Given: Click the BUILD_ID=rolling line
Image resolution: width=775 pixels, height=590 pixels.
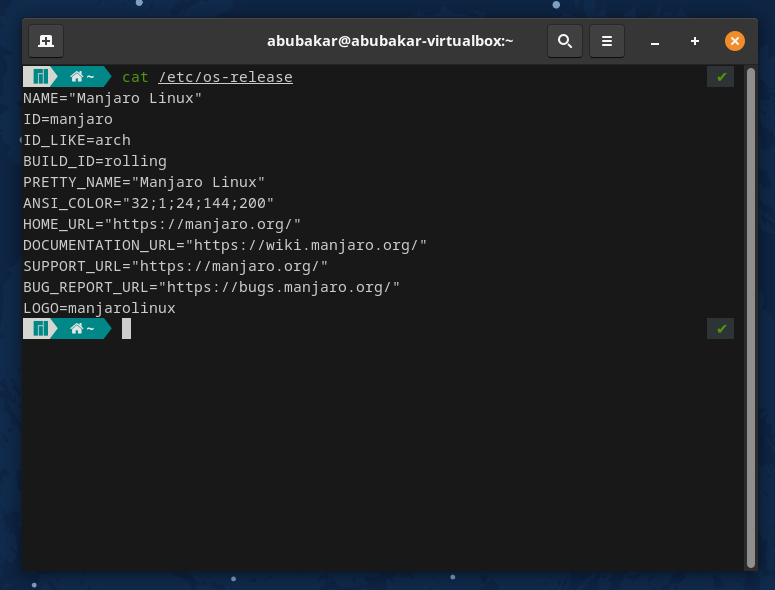Looking at the screenshot, I should coord(95,161).
